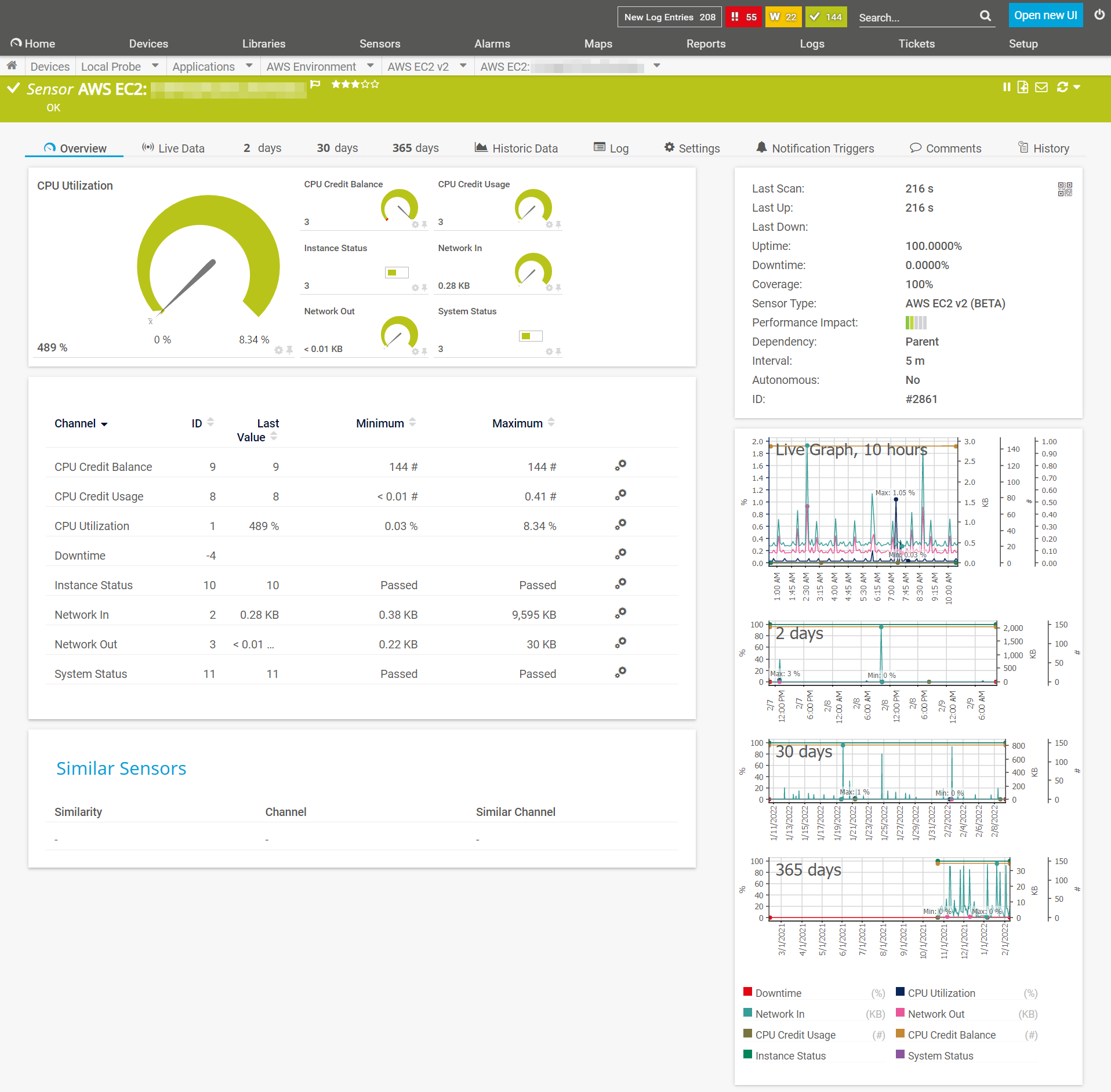Open New Log Entries
1111x1092 pixels.
(669, 17)
